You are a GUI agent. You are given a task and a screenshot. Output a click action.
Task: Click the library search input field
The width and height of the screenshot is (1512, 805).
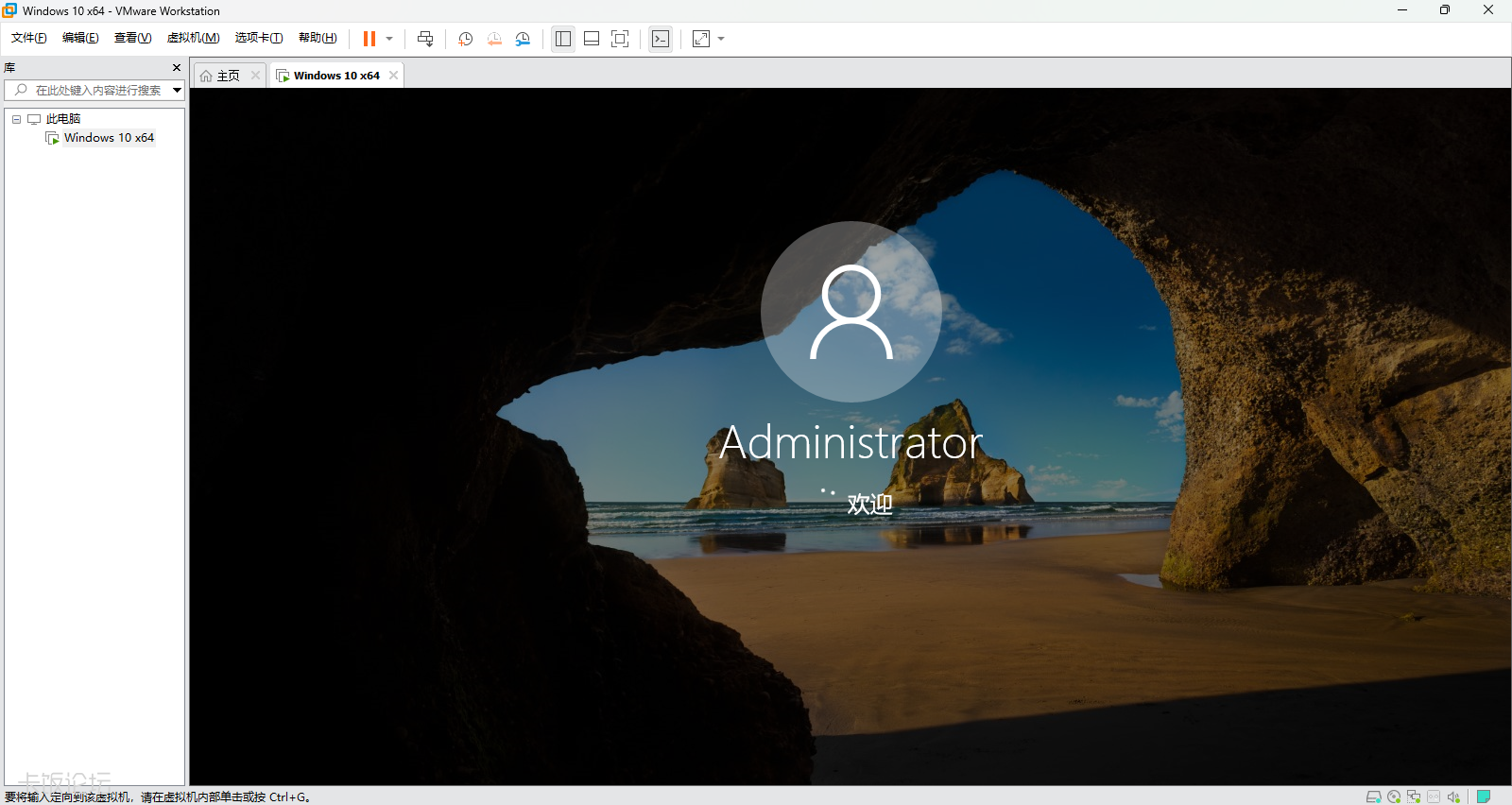[x=94, y=91]
